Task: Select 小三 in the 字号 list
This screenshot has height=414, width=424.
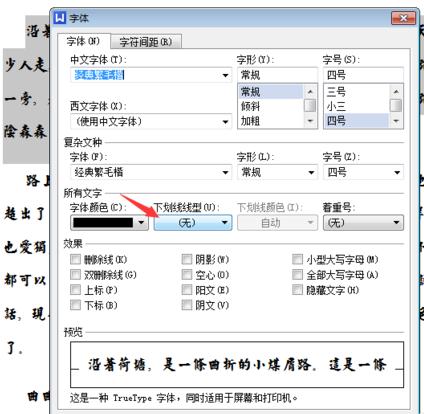Action: (x=356, y=106)
